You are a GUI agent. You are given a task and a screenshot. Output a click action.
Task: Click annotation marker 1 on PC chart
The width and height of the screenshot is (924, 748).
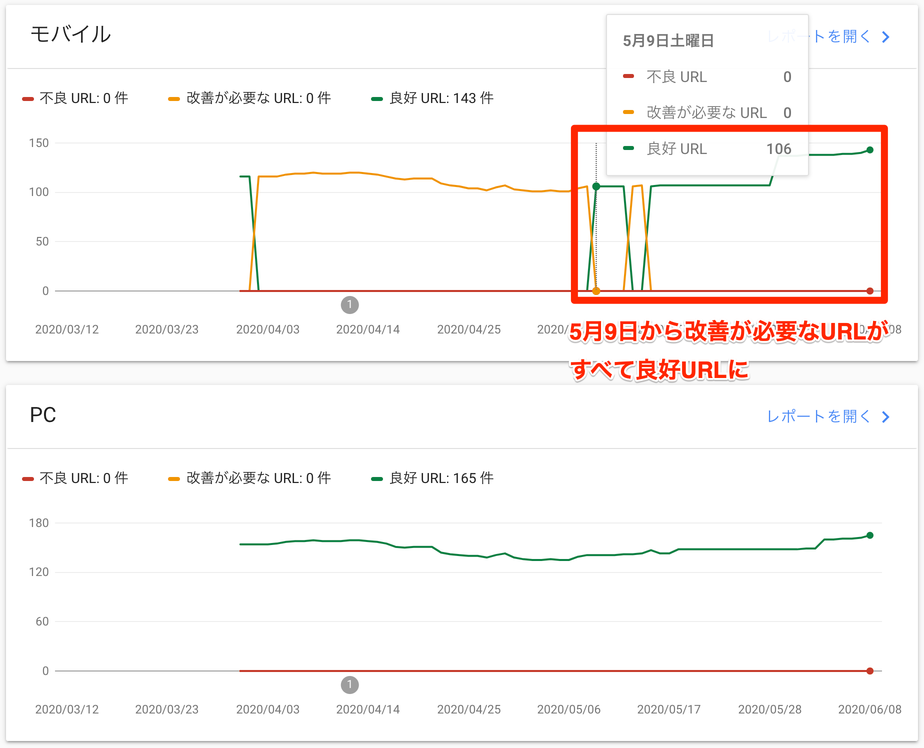[x=349, y=685]
